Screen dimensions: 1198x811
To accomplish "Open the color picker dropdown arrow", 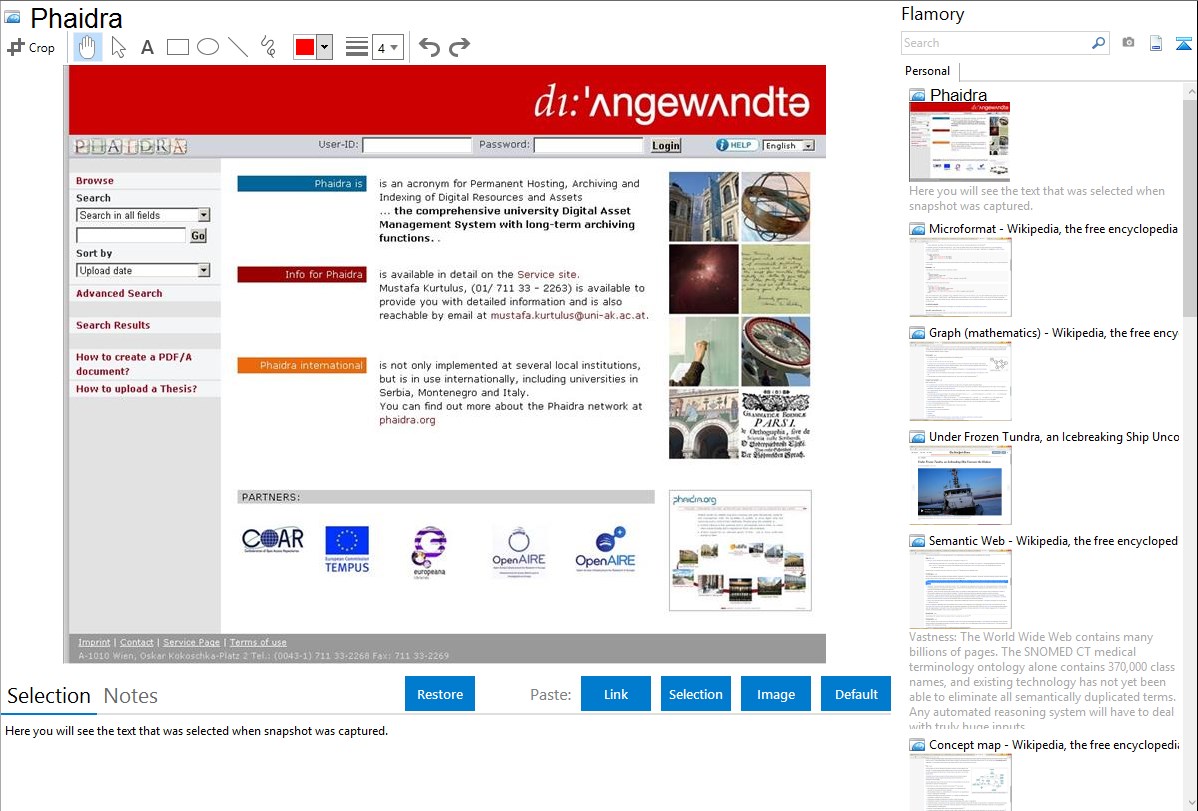I will 324,47.
